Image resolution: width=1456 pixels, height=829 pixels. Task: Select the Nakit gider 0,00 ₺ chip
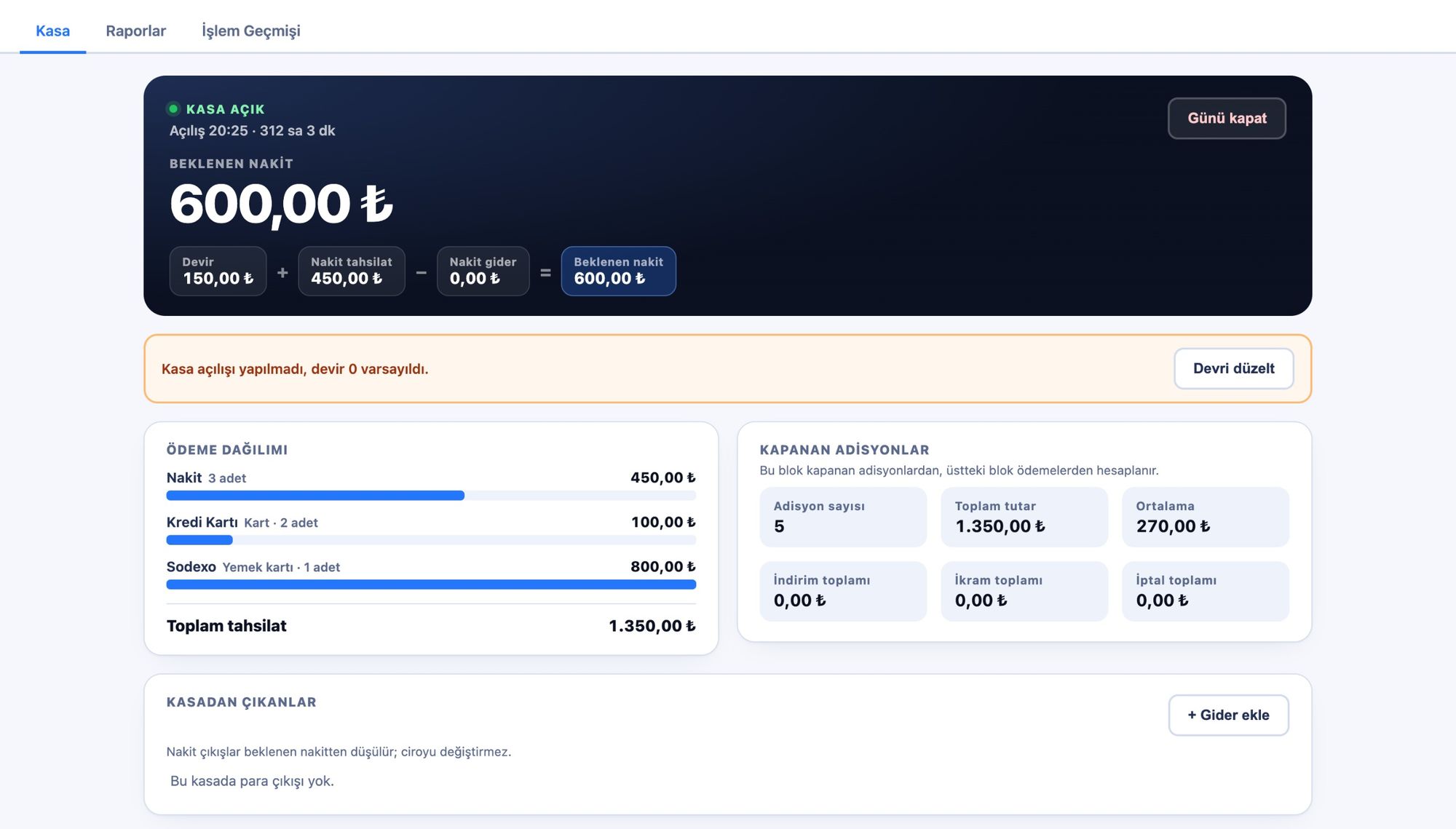pos(483,271)
